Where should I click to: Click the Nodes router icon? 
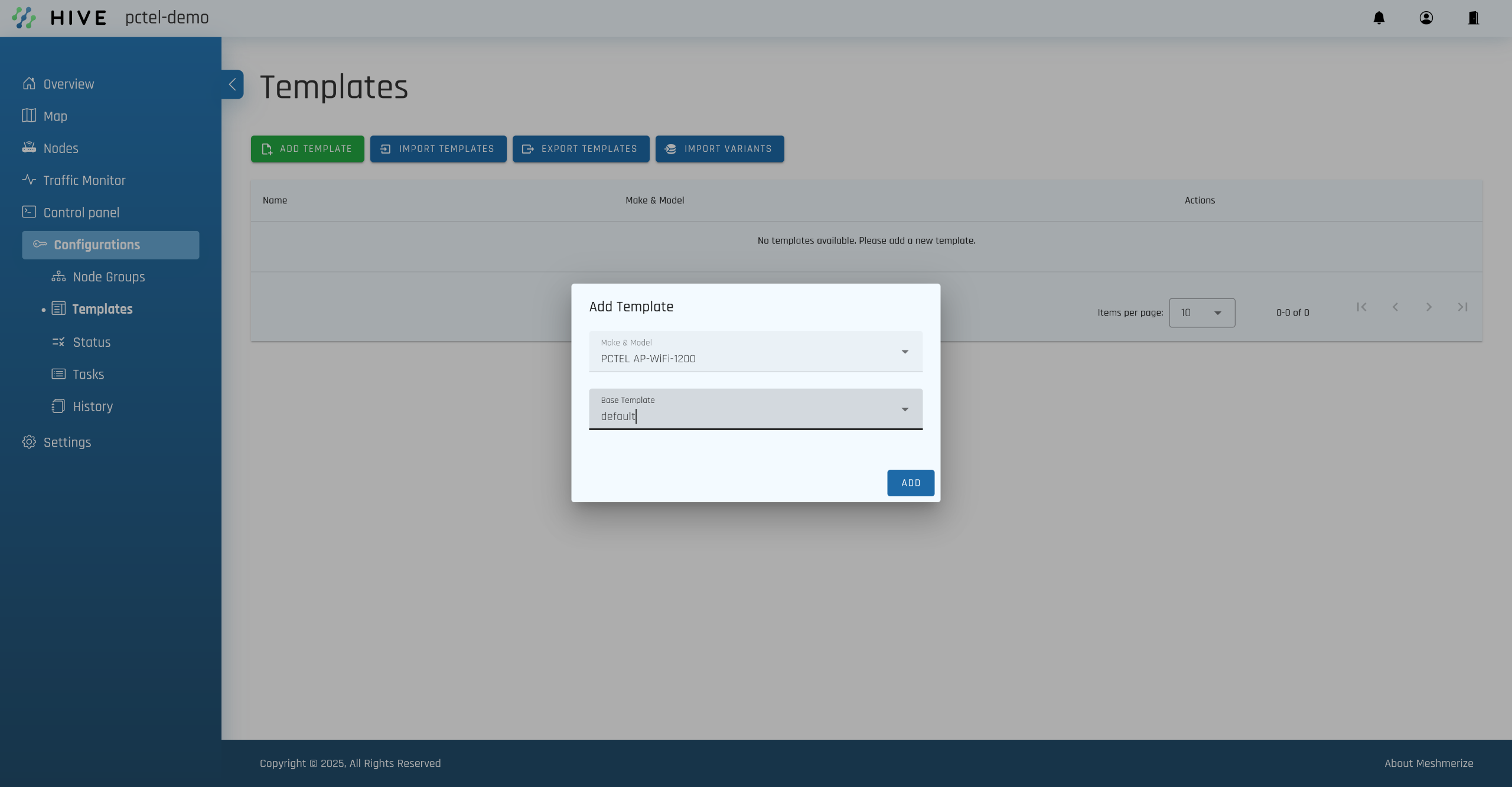pyautogui.click(x=29, y=148)
